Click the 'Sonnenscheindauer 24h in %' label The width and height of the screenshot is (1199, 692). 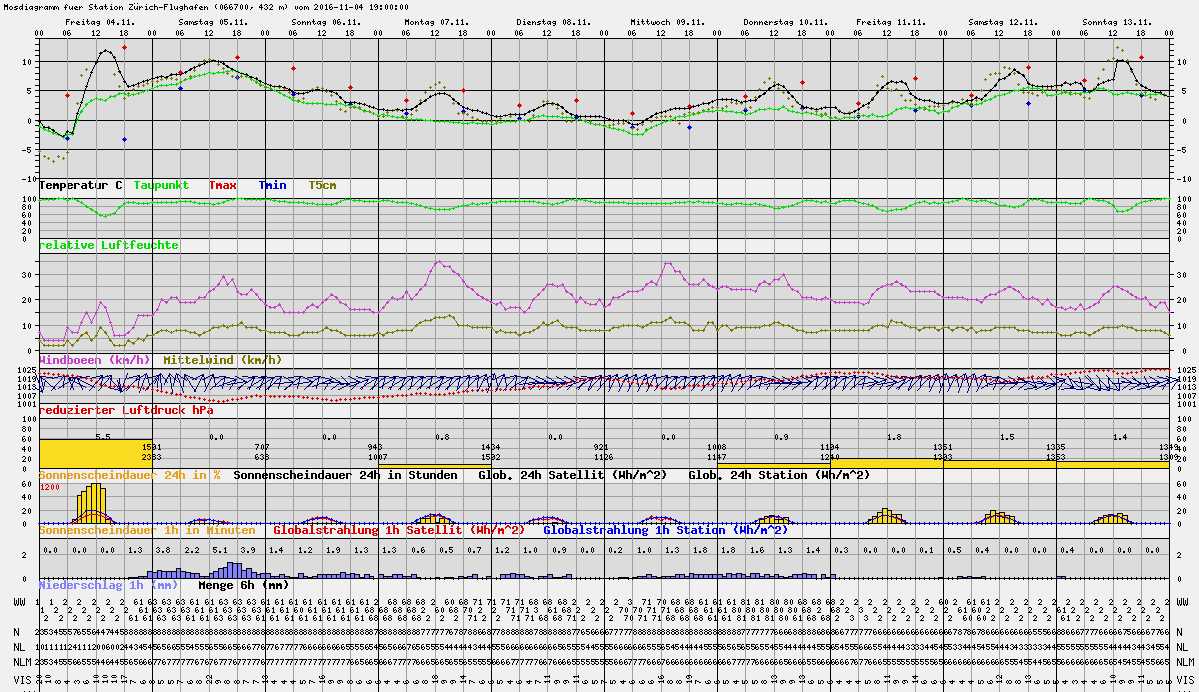pyautogui.click(x=129, y=475)
